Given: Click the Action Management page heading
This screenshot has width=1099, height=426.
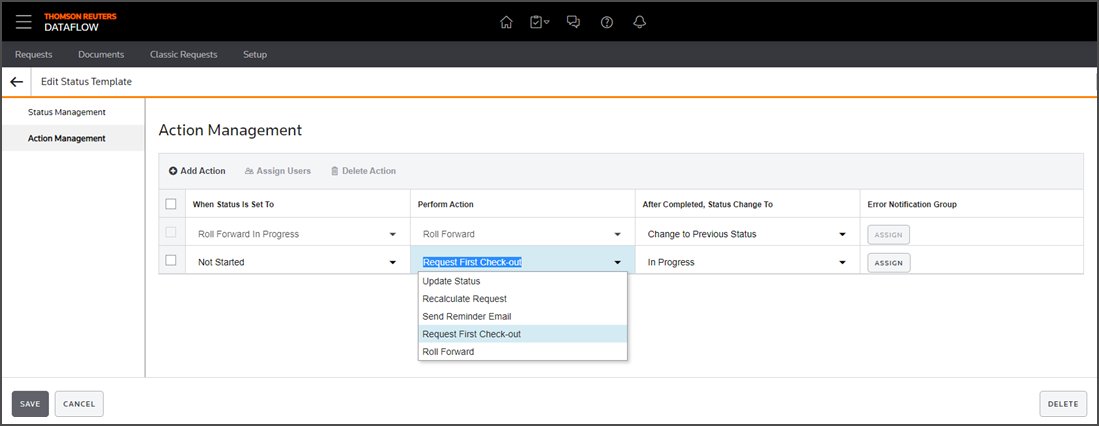Looking at the screenshot, I should [231, 130].
